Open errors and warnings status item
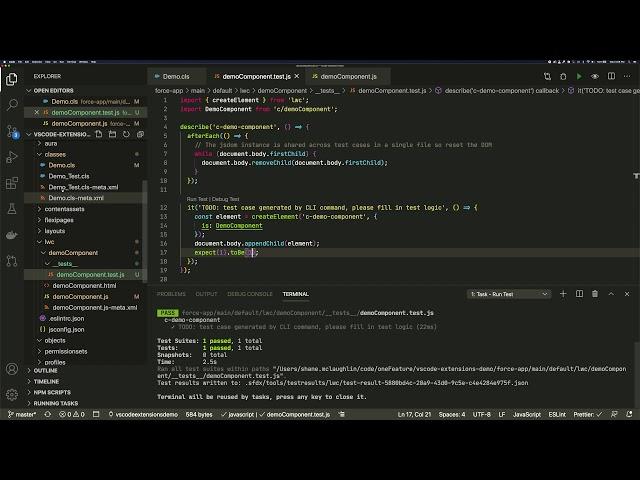The height and width of the screenshot is (480, 640). click(x=72, y=414)
